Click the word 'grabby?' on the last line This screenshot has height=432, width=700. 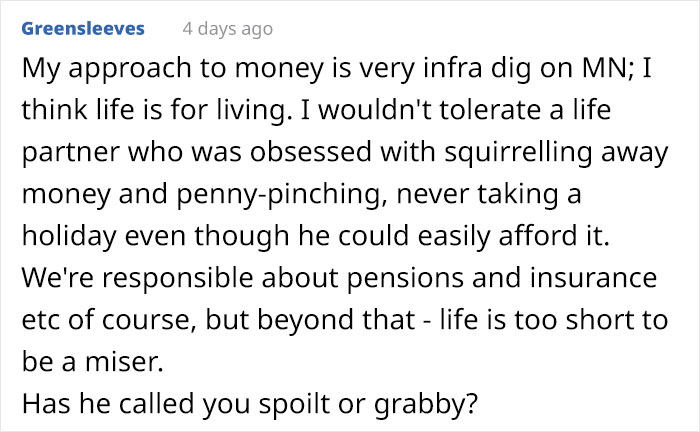[425, 404]
